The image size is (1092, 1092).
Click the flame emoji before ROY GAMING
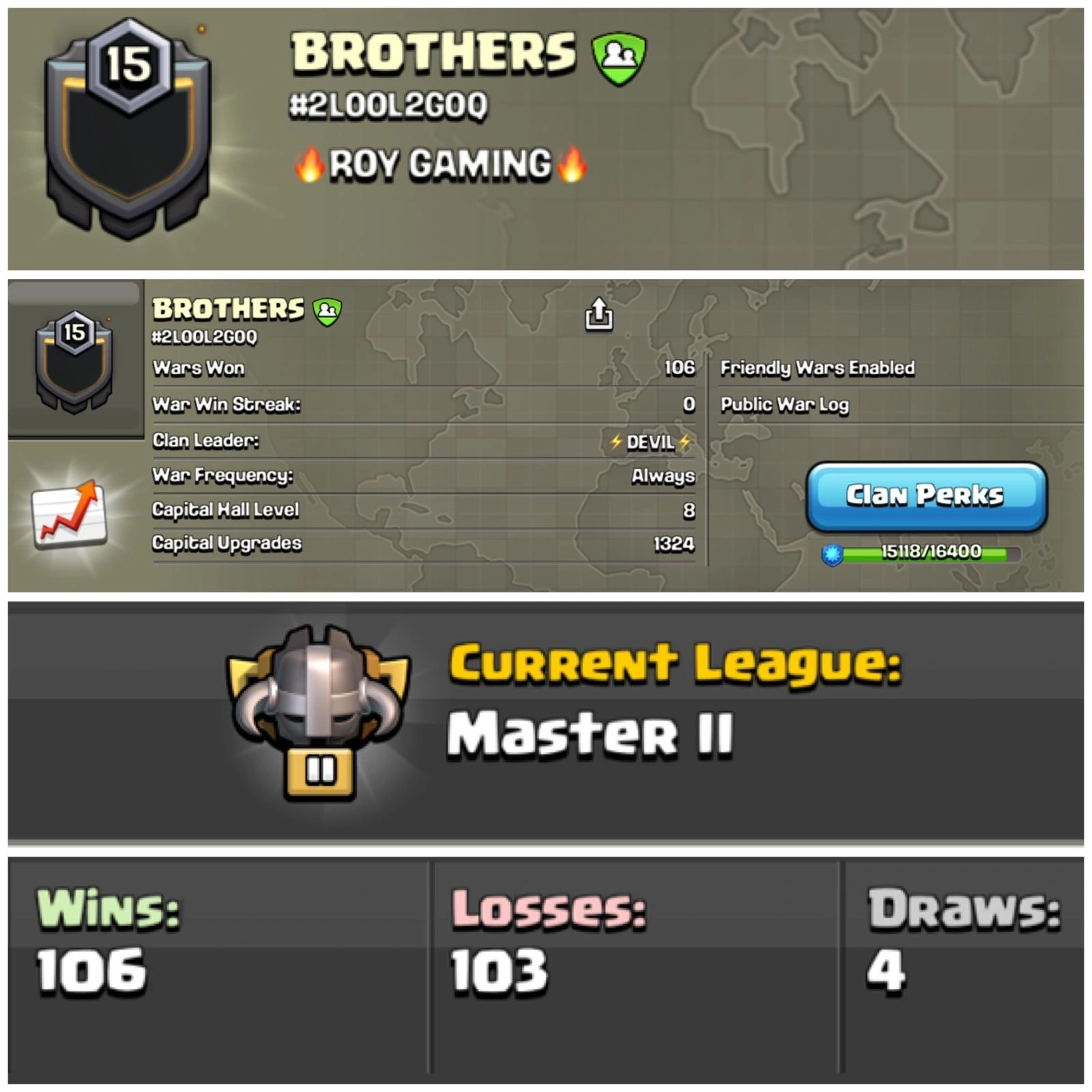click(x=309, y=165)
